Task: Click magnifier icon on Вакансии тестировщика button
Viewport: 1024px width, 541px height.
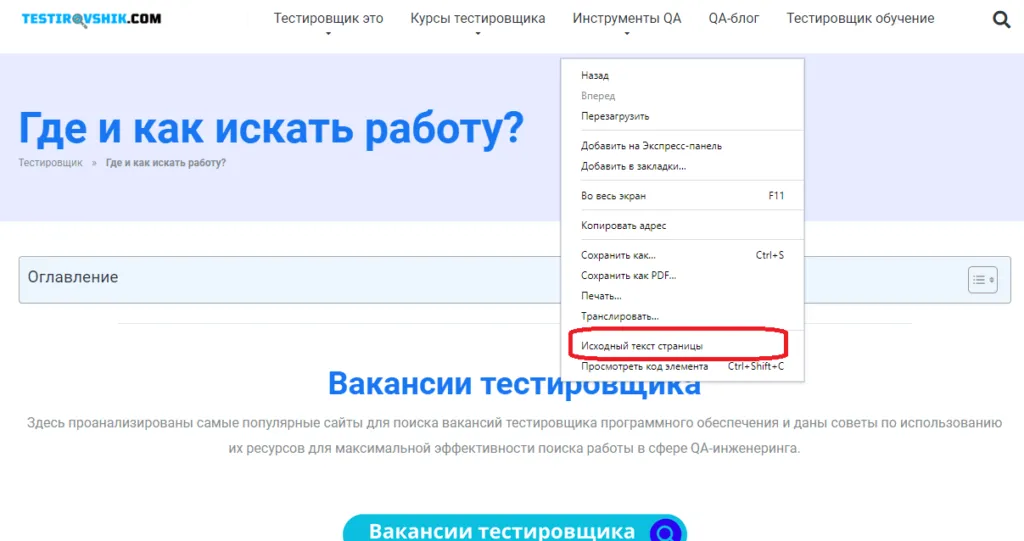Action: 666,532
